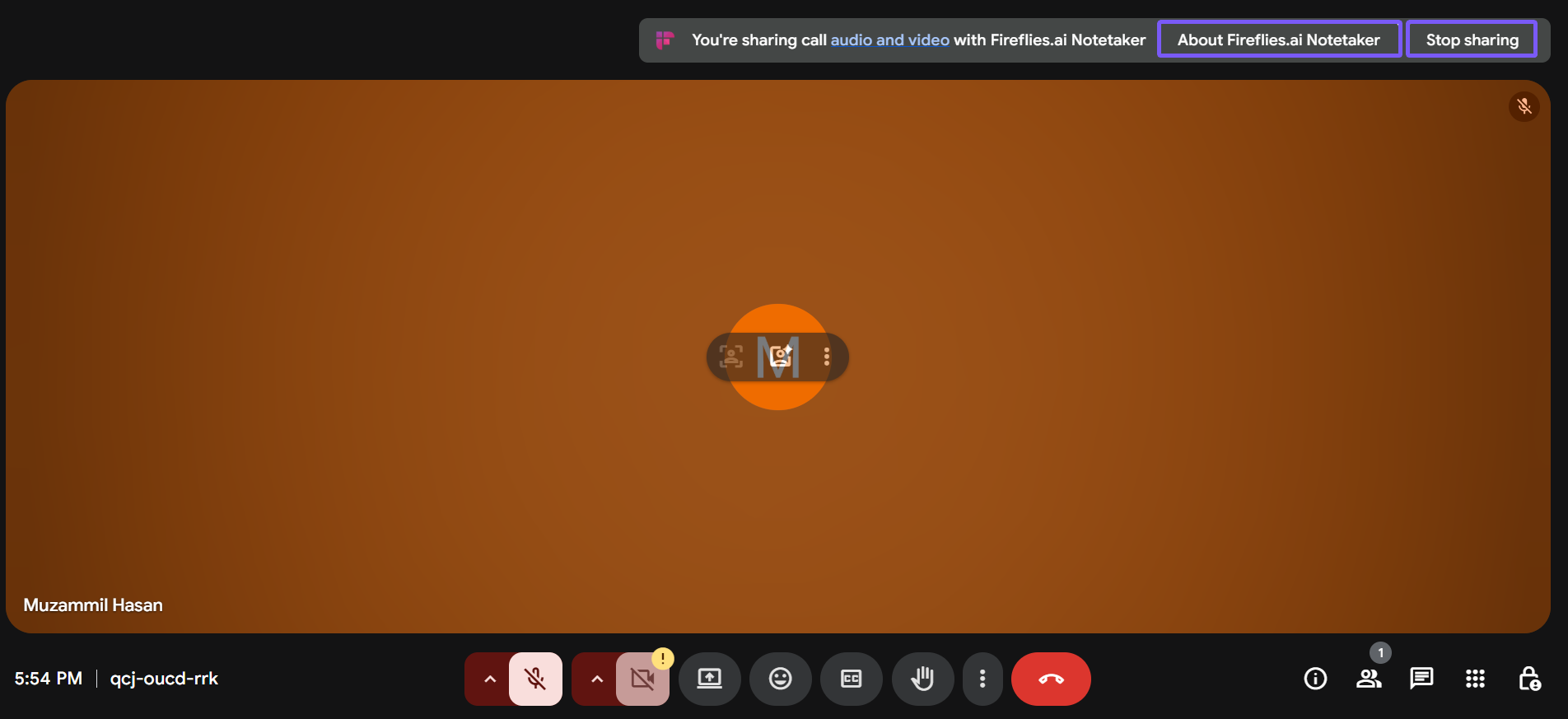Click the 5:54 PM clock text

coord(49,679)
